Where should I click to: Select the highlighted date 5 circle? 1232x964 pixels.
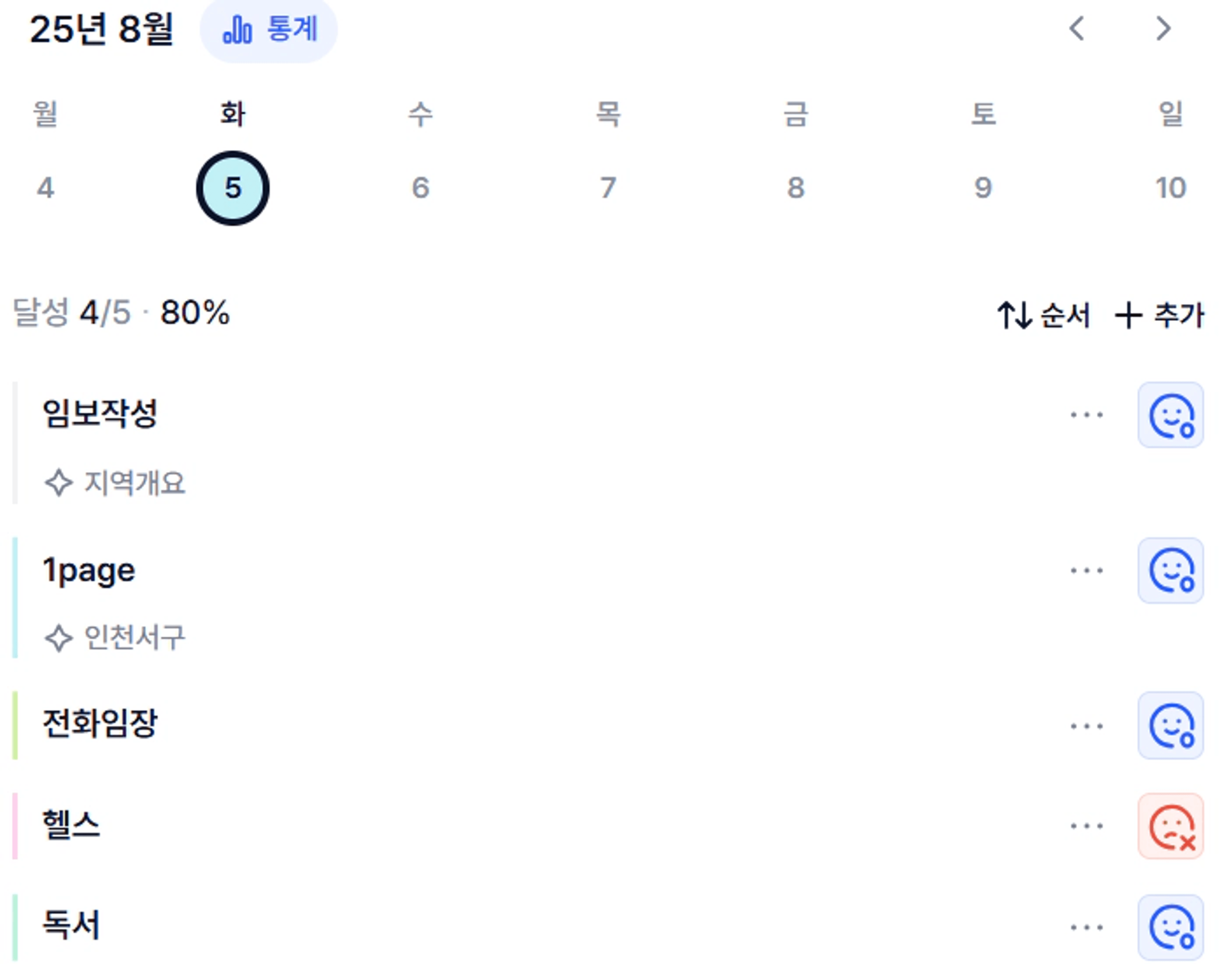(x=233, y=188)
